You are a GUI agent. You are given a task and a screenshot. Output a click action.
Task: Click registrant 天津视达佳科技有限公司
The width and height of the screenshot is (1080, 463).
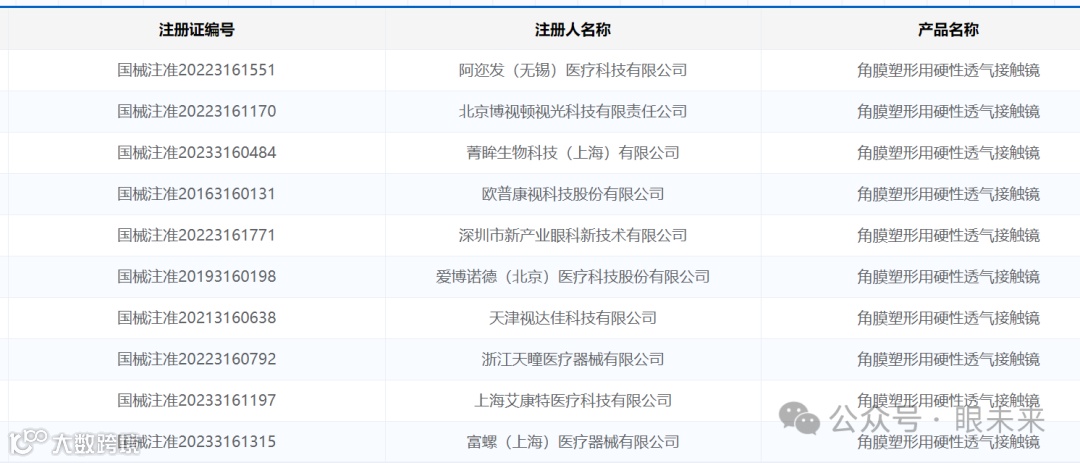point(572,318)
